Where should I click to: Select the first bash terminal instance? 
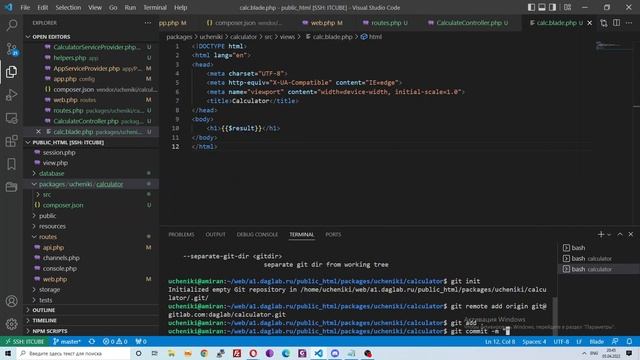click(578, 248)
